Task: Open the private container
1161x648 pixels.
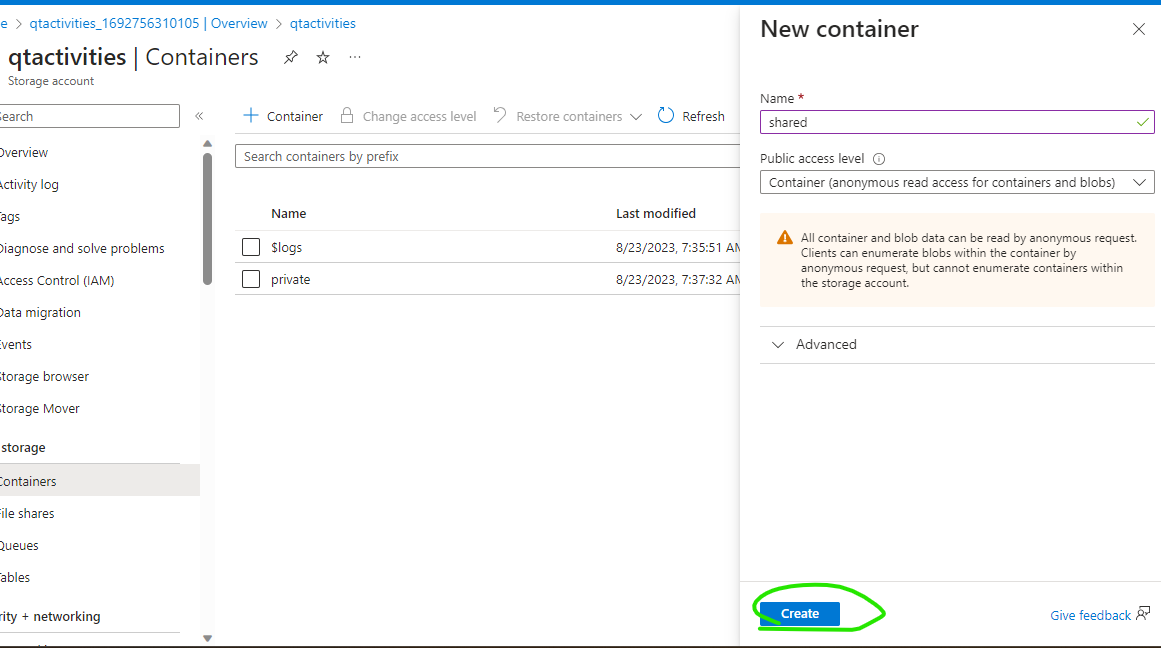Action: pos(290,279)
